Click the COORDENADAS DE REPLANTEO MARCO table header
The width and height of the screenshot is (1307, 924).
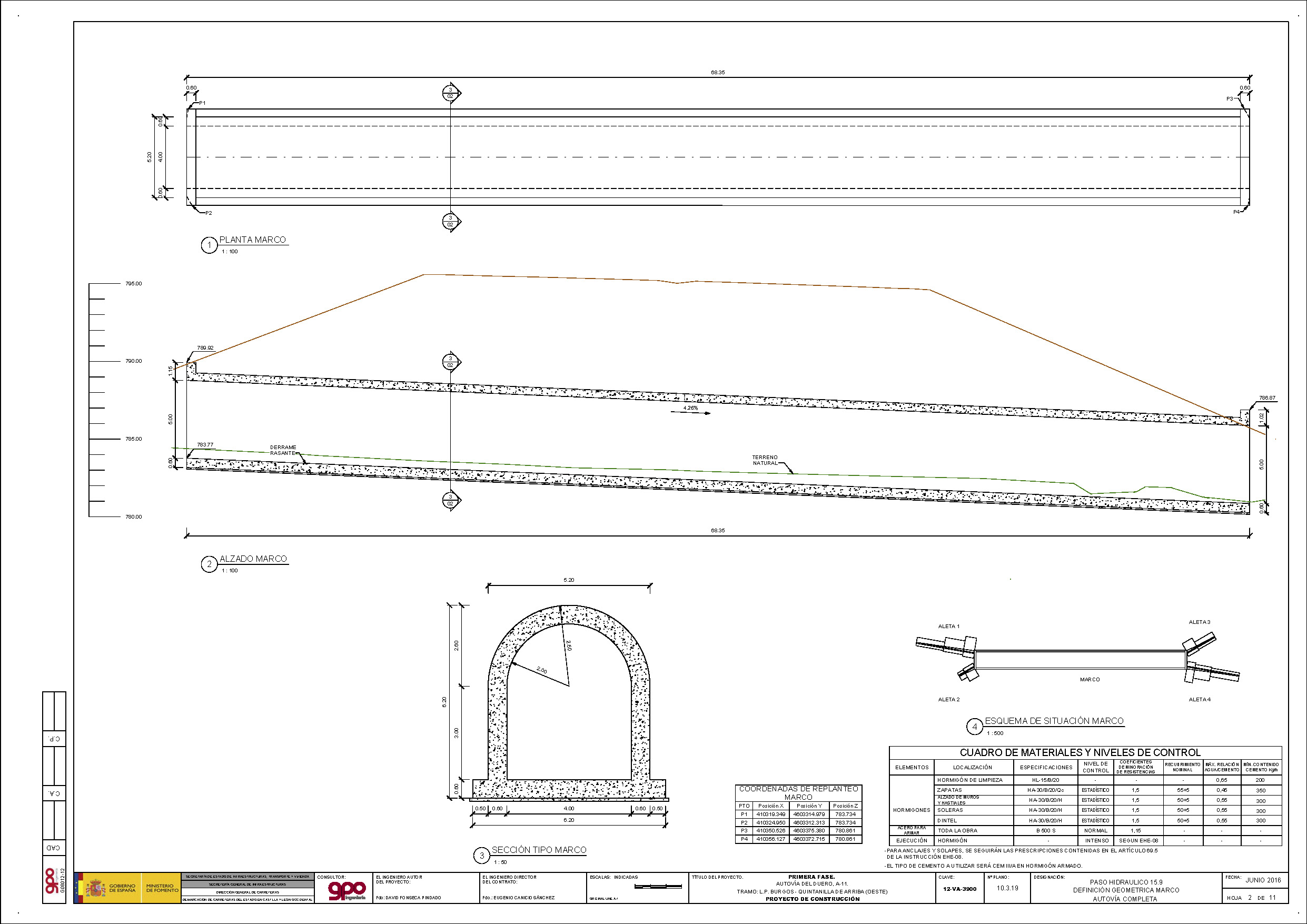[x=798, y=792]
